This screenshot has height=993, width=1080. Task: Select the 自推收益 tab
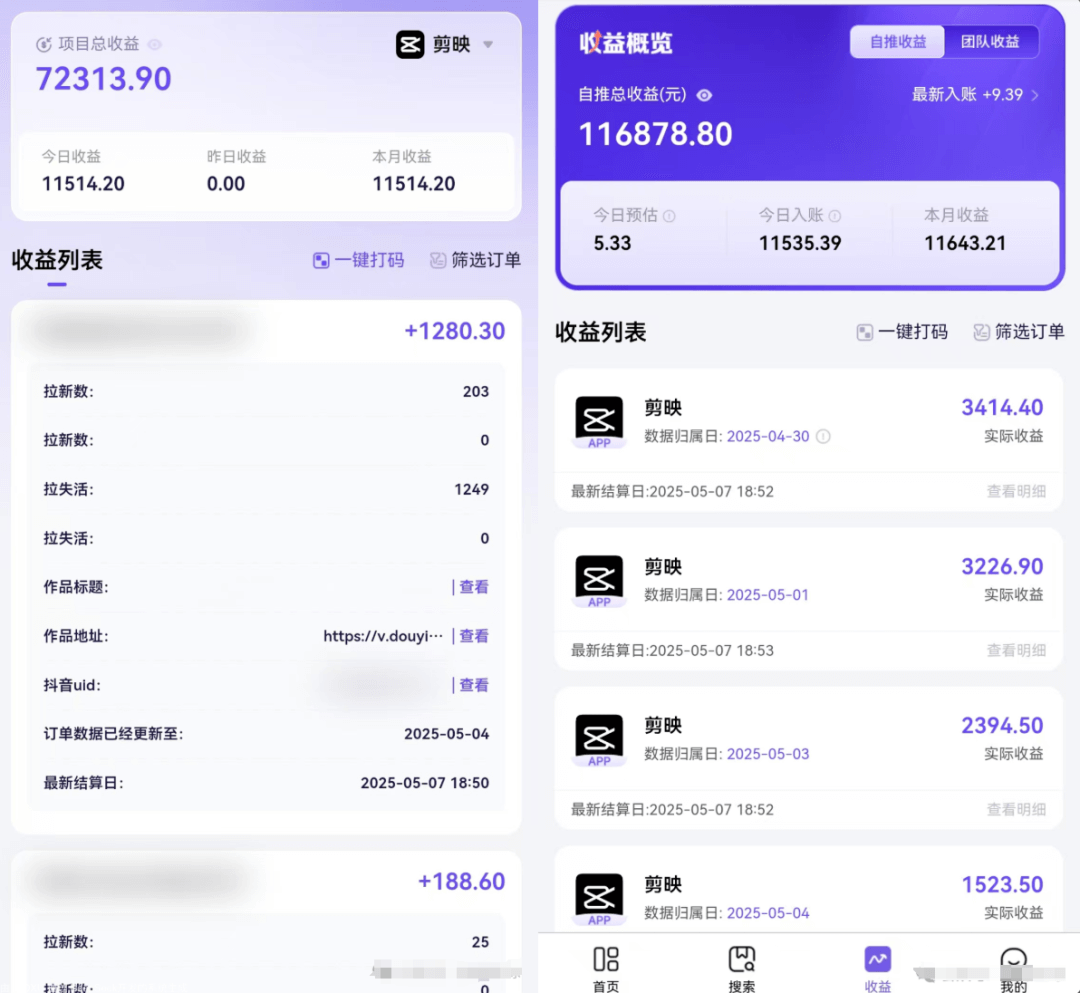(897, 42)
